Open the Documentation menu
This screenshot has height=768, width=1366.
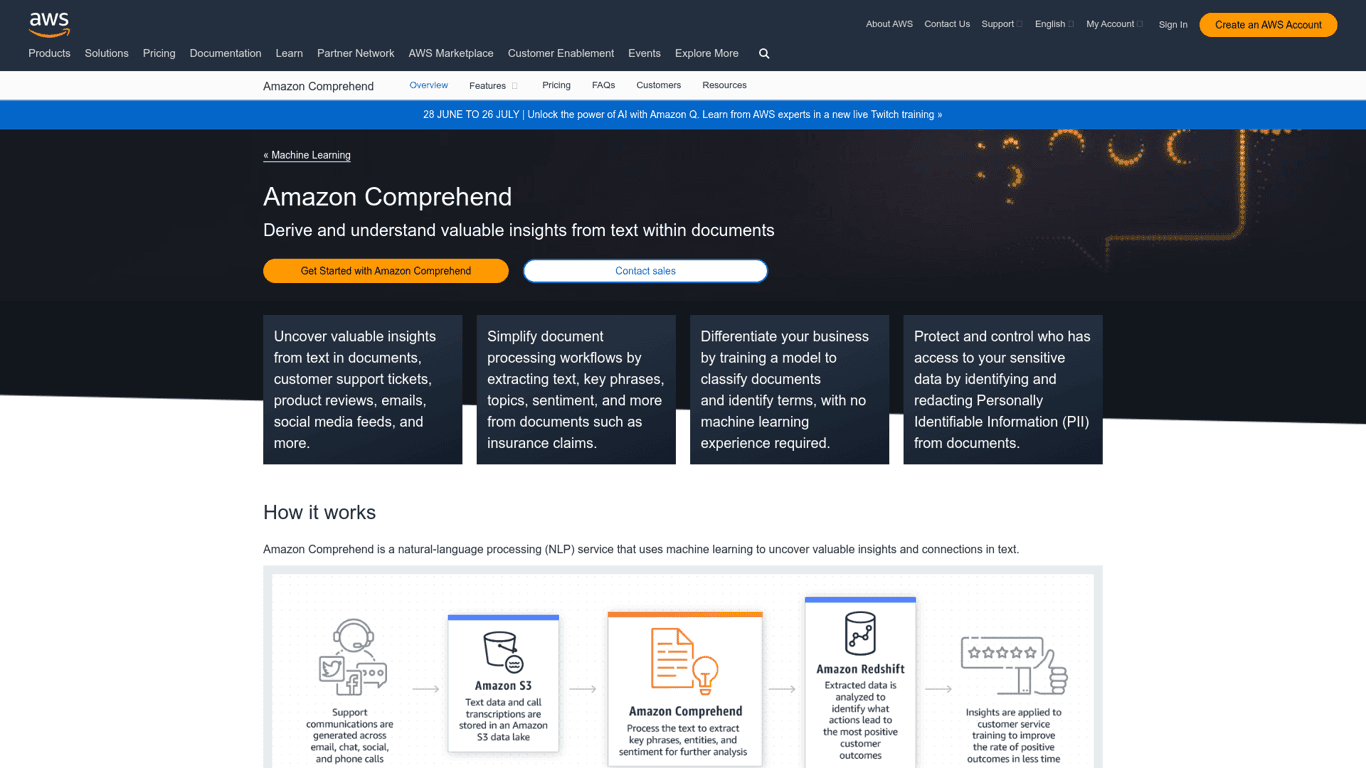point(225,54)
